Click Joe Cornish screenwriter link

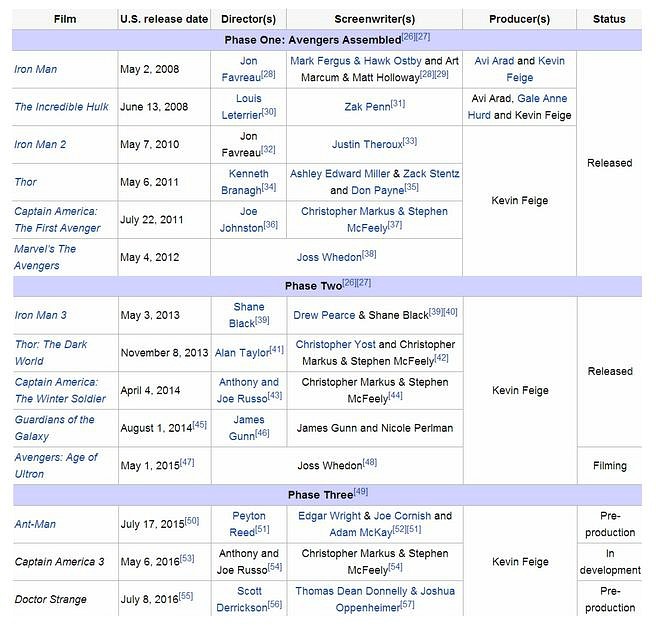click(402, 515)
